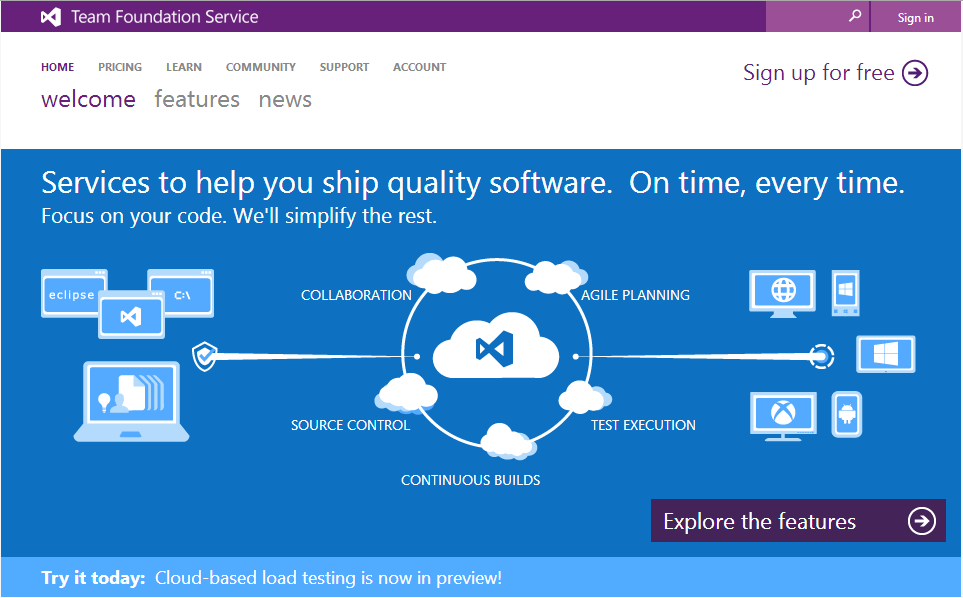Click the Android phone icon
The height and width of the screenshot is (598, 963).
click(847, 414)
